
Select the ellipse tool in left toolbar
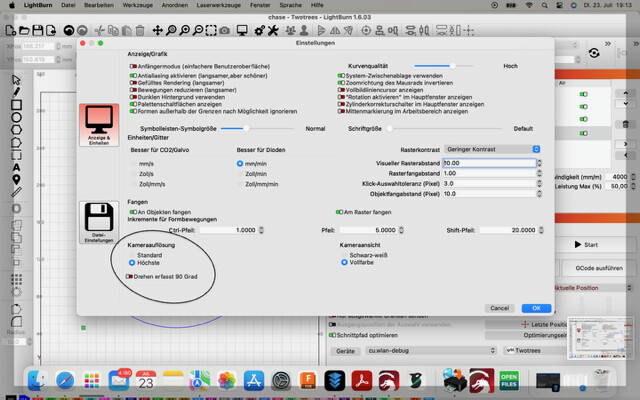(16, 118)
